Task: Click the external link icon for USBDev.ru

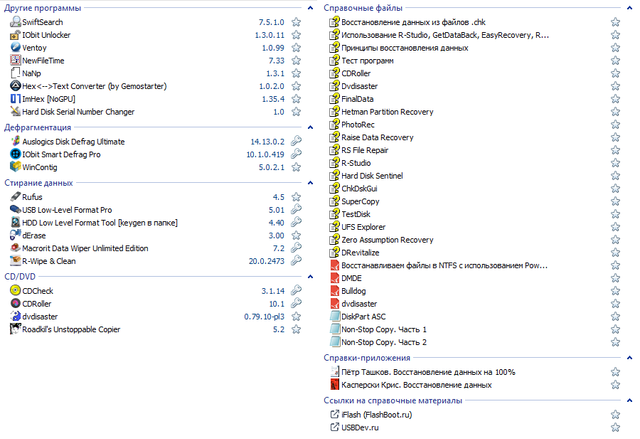Action: 334,427
